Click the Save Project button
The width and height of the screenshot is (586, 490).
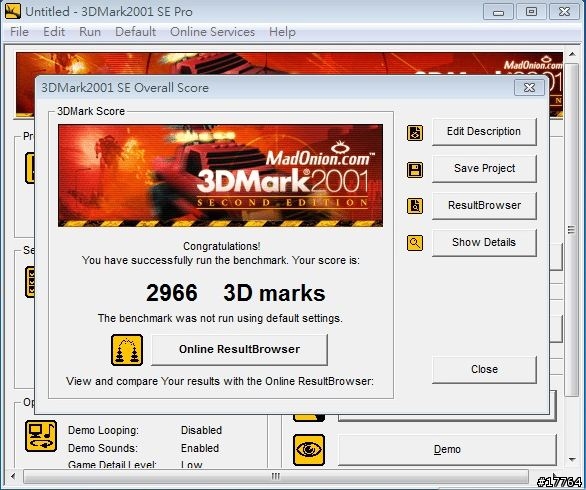[484, 169]
